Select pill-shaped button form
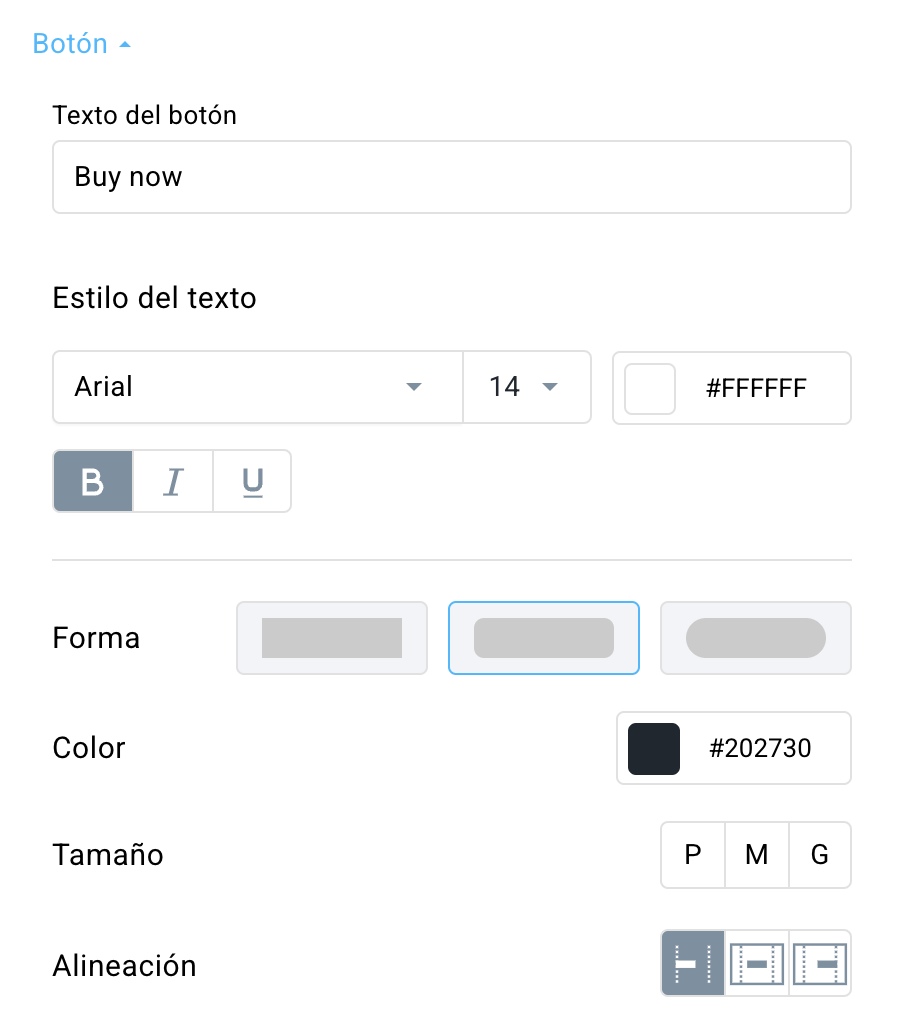The width and height of the screenshot is (912, 1028). point(756,638)
